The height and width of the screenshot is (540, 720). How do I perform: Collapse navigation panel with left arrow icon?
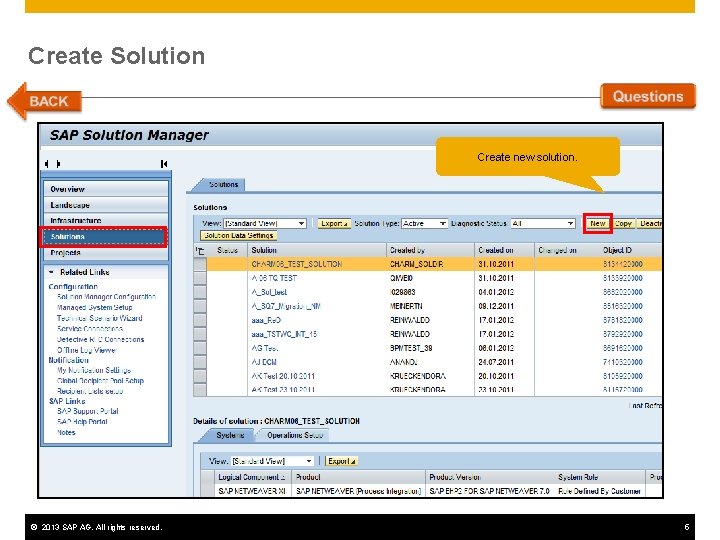point(47,163)
